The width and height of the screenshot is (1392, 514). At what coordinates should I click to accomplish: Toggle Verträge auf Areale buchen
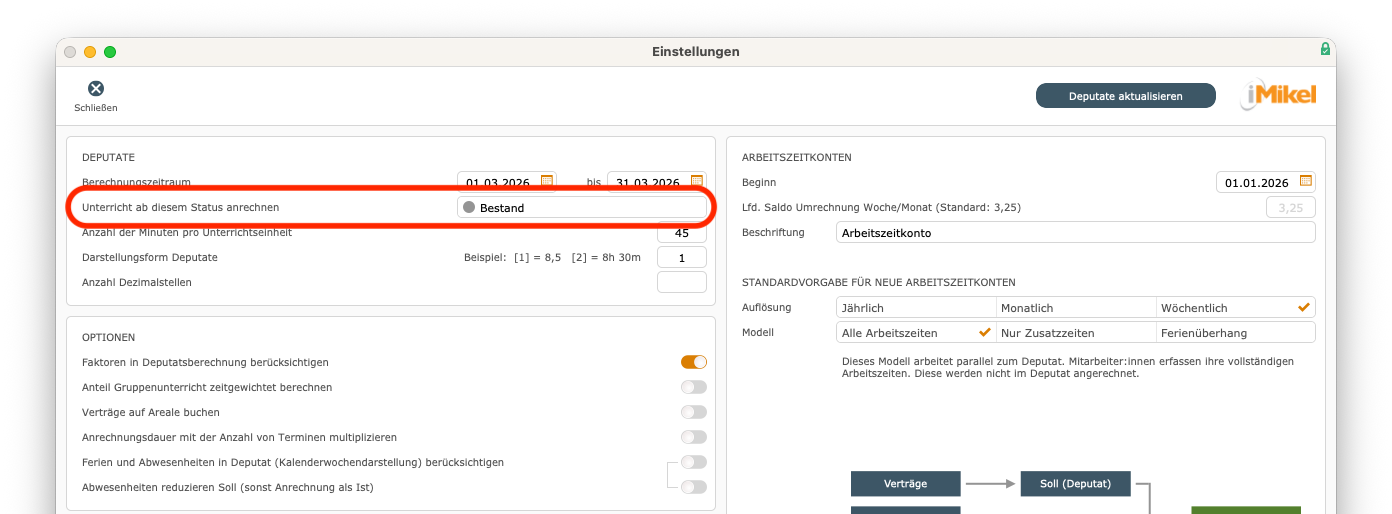pyautogui.click(x=694, y=412)
